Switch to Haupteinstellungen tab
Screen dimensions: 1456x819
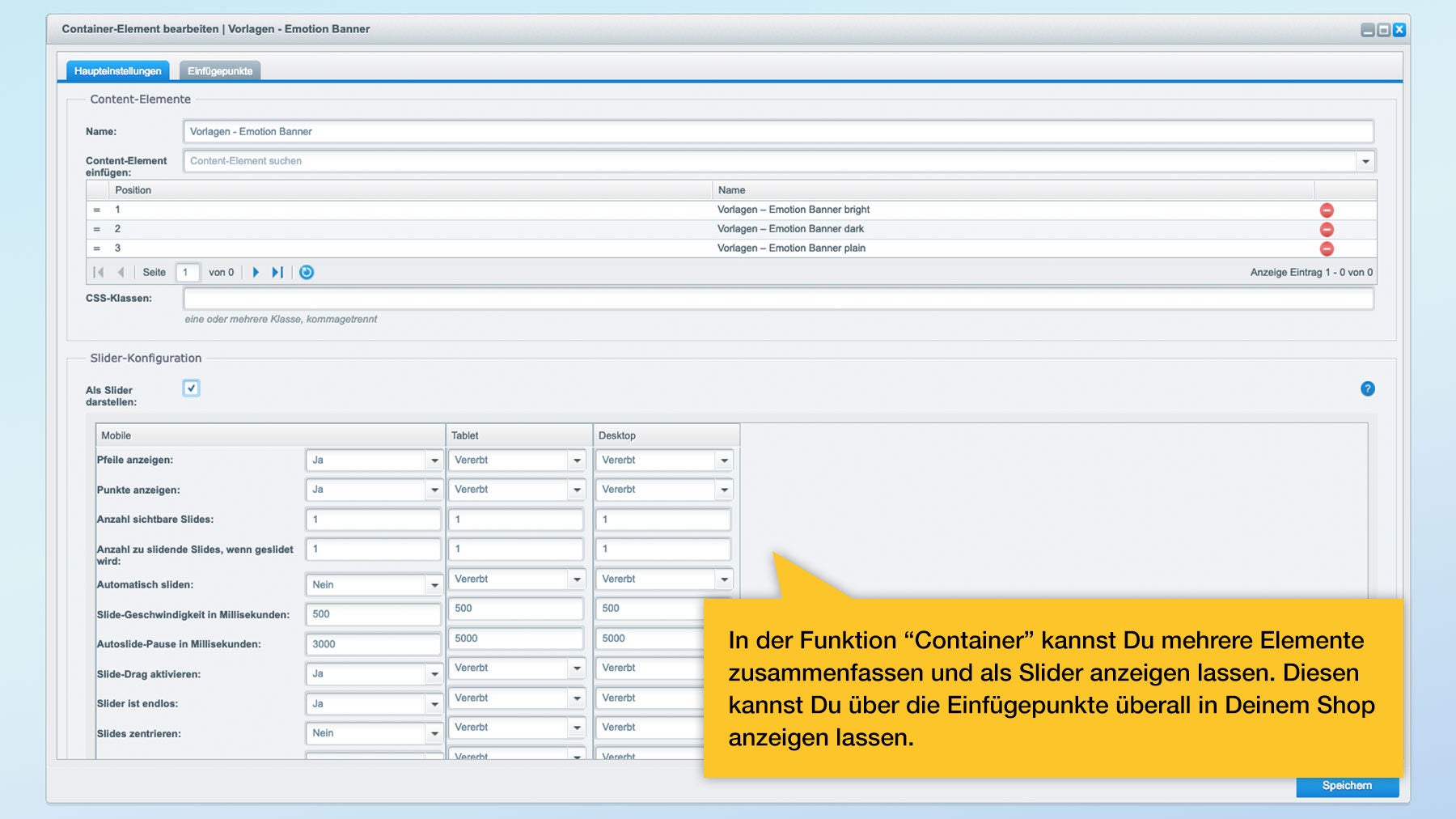click(x=118, y=71)
